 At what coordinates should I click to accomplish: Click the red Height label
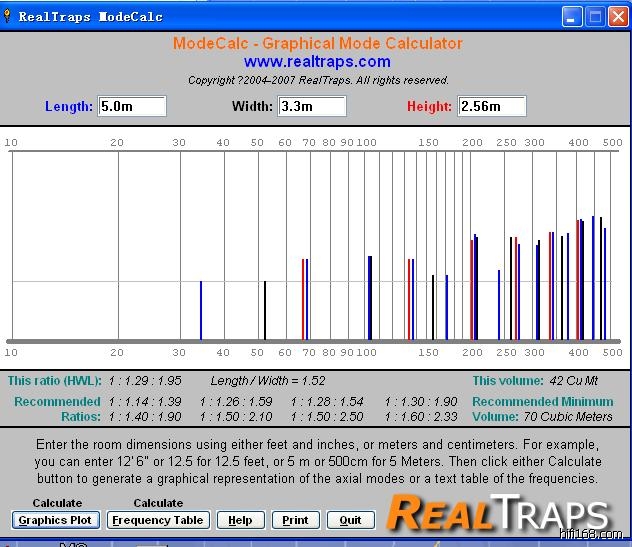[x=429, y=107]
